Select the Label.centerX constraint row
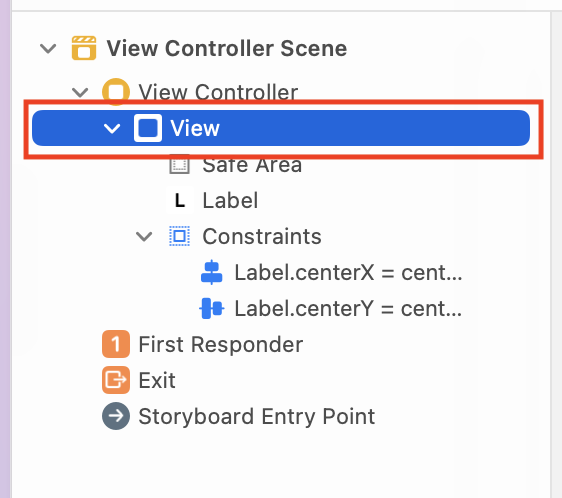This screenshot has height=498, width=562. [x=348, y=272]
